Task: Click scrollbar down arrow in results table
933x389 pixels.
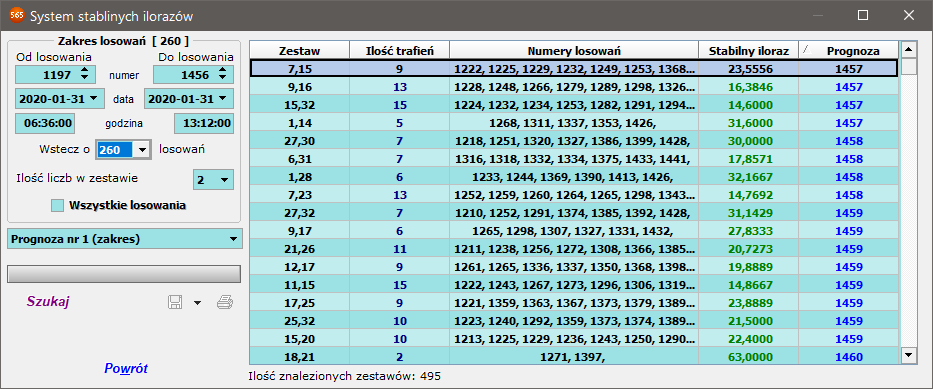Action: pos(909,355)
